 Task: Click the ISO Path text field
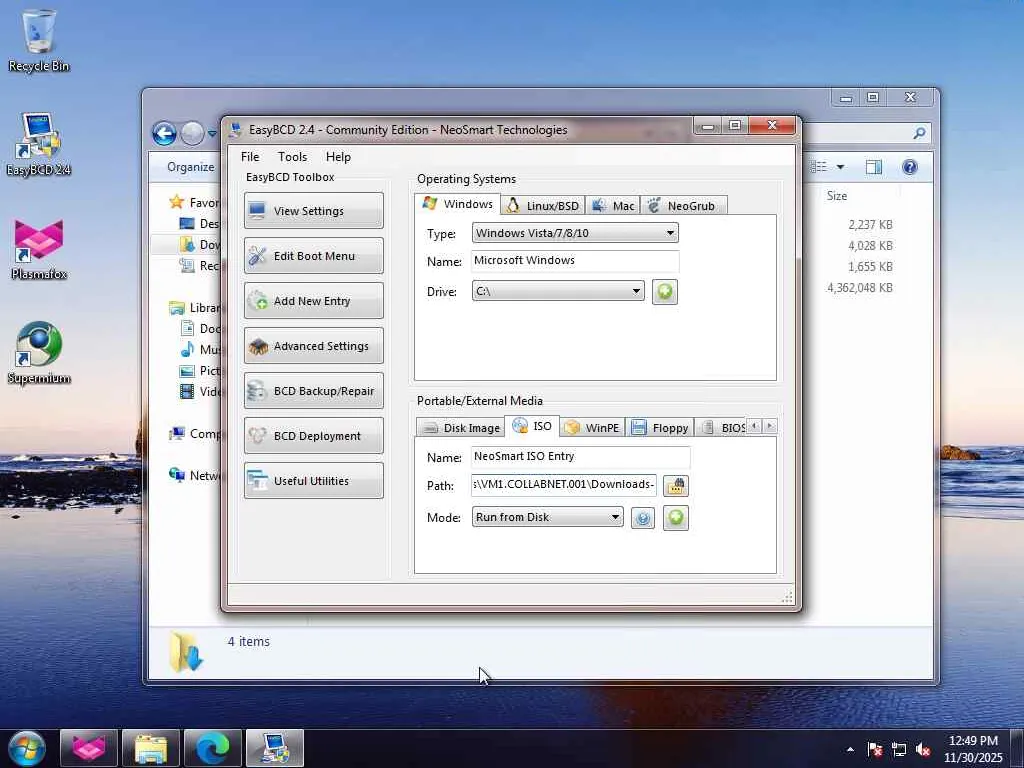pyautogui.click(x=564, y=485)
